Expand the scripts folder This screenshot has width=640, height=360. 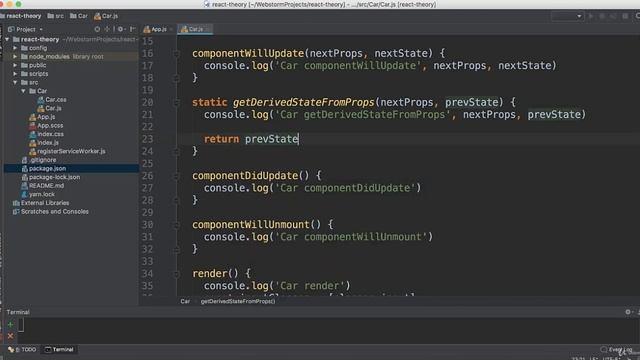click(x=15, y=73)
